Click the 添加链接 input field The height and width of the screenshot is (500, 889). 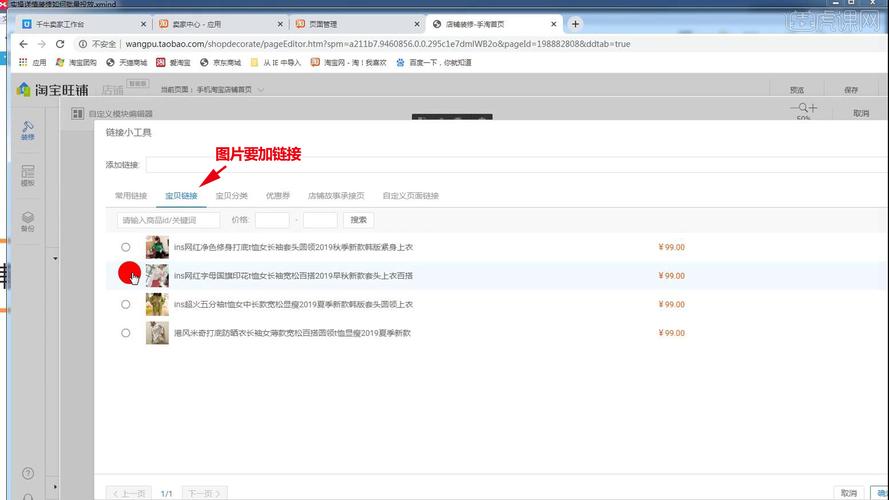click(517, 165)
